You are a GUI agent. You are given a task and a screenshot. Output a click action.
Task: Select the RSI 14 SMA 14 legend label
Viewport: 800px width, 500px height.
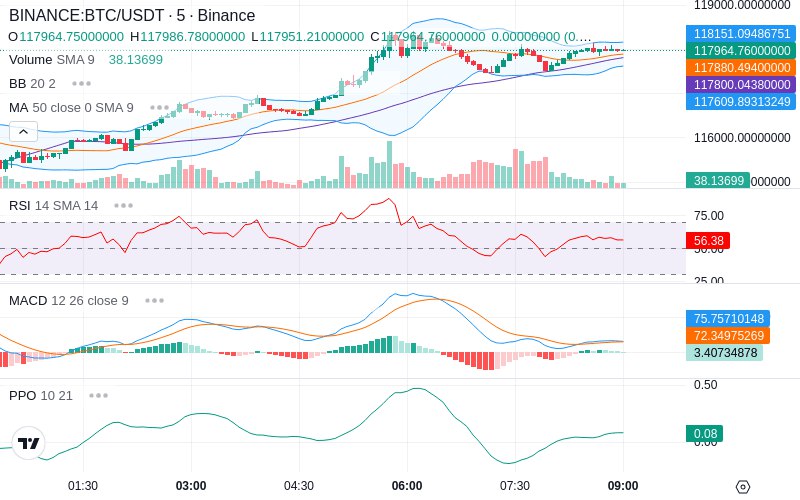pyautogui.click(x=54, y=206)
